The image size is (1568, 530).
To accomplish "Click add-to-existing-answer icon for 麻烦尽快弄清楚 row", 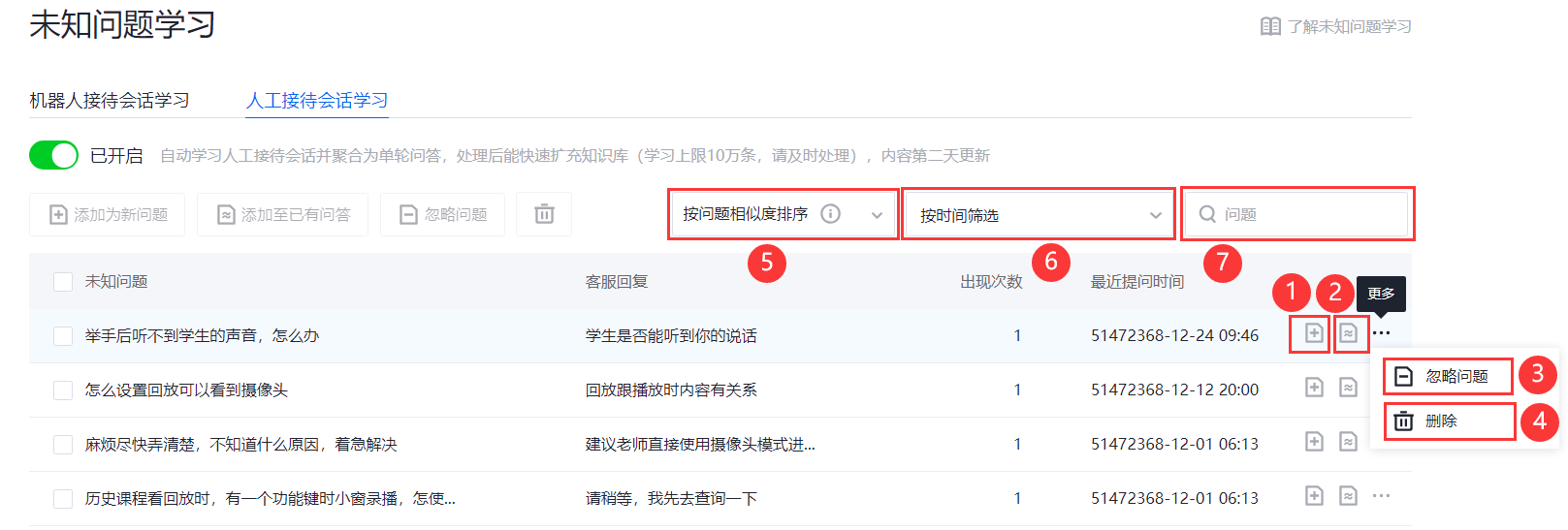I will click(x=1348, y=442).
